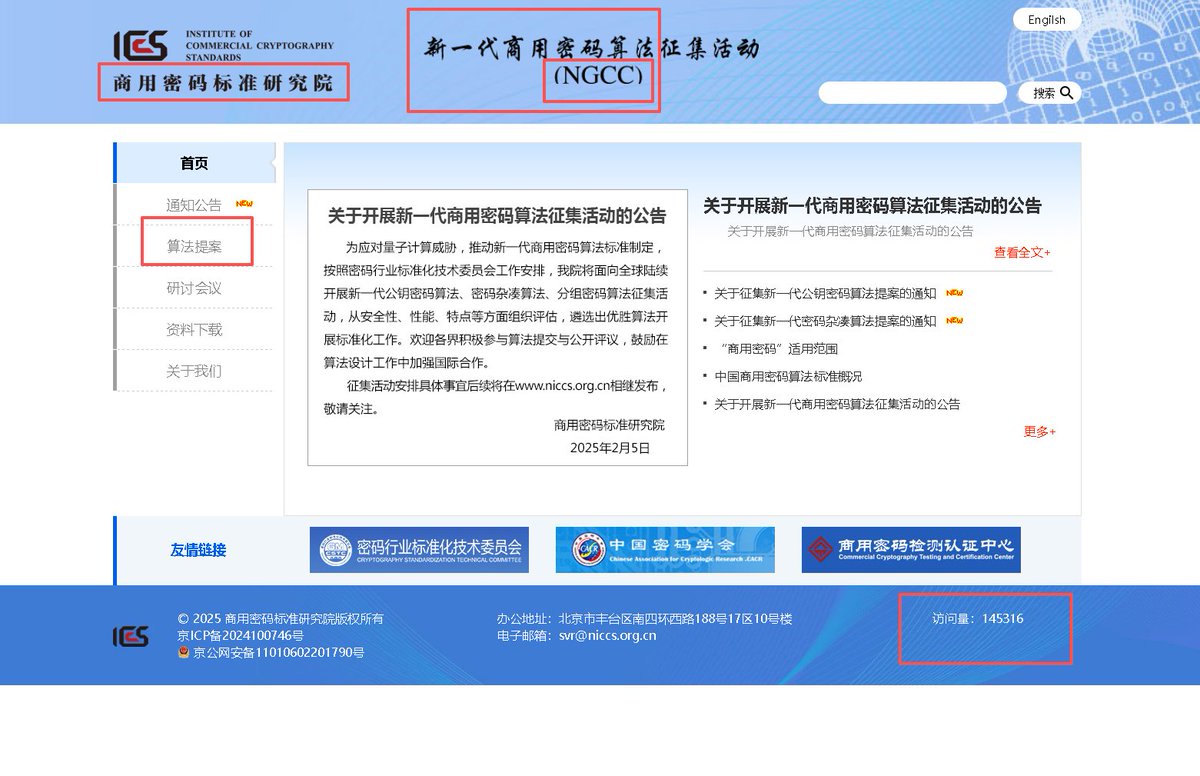Open the 资料下载 menu item
This screenshot has width=1200, height=776.
(194, 329)
